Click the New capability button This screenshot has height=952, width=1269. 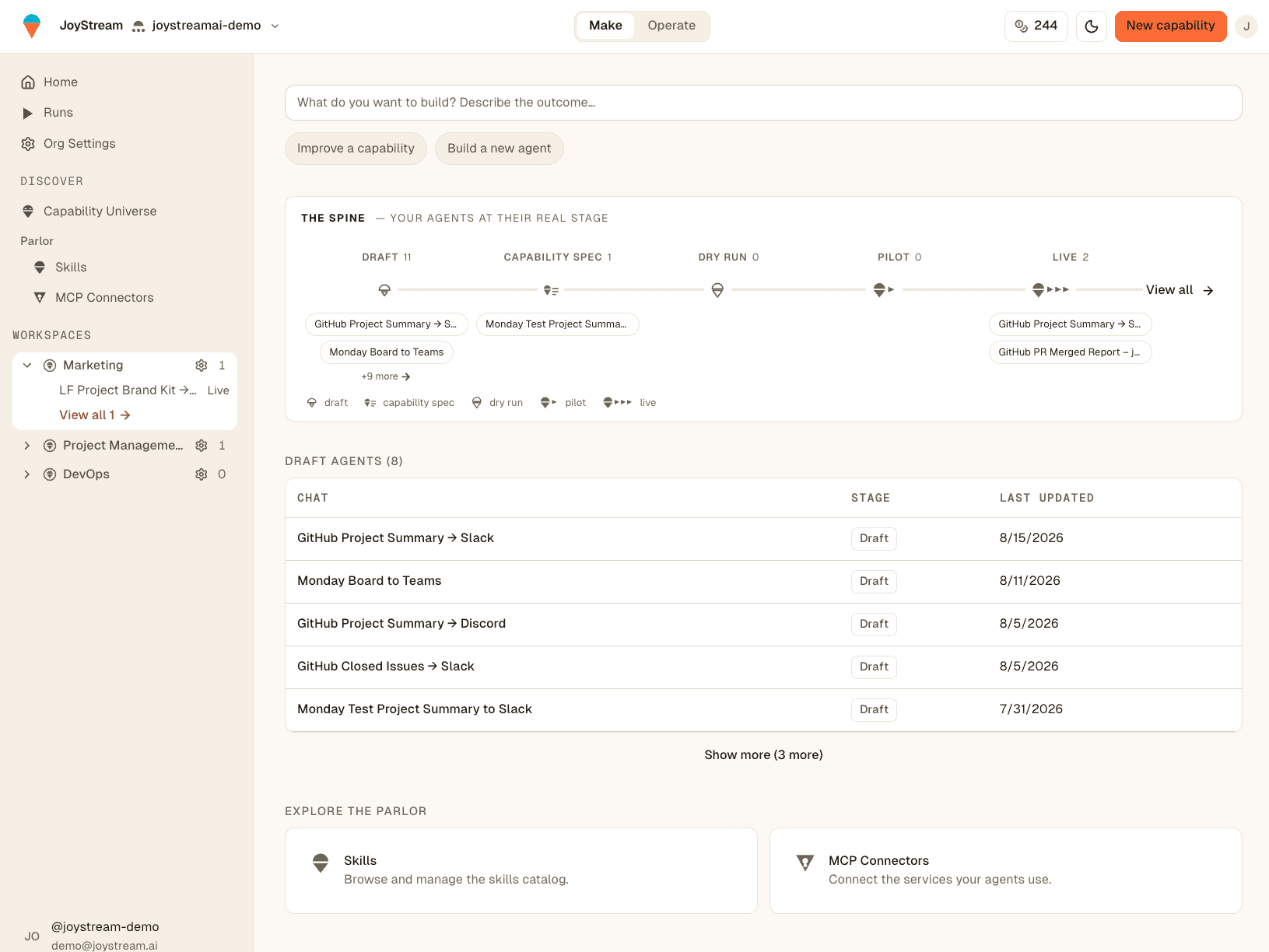coord(1170,26)
